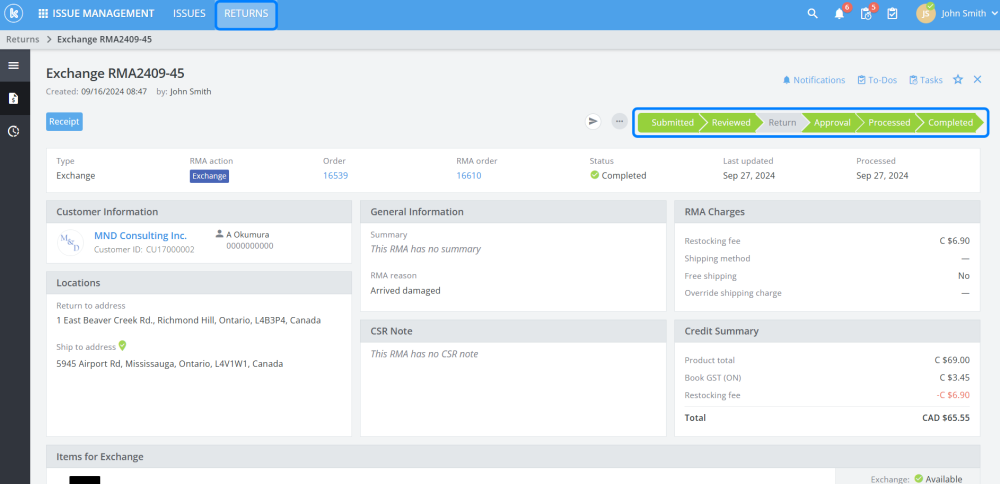
Task: Click the Kibo logo icon
Action: [x=13, y=13]
